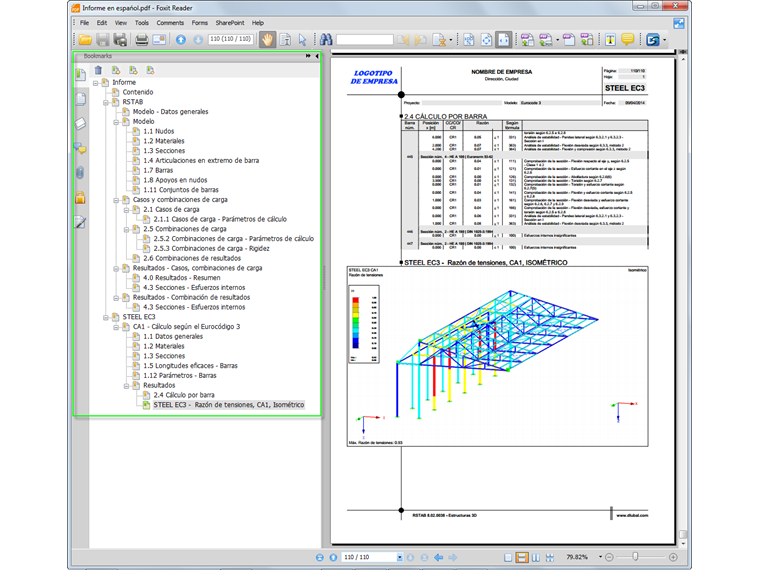Click the binoculars Search icon
760x570 pixels.
coord(326,40)
